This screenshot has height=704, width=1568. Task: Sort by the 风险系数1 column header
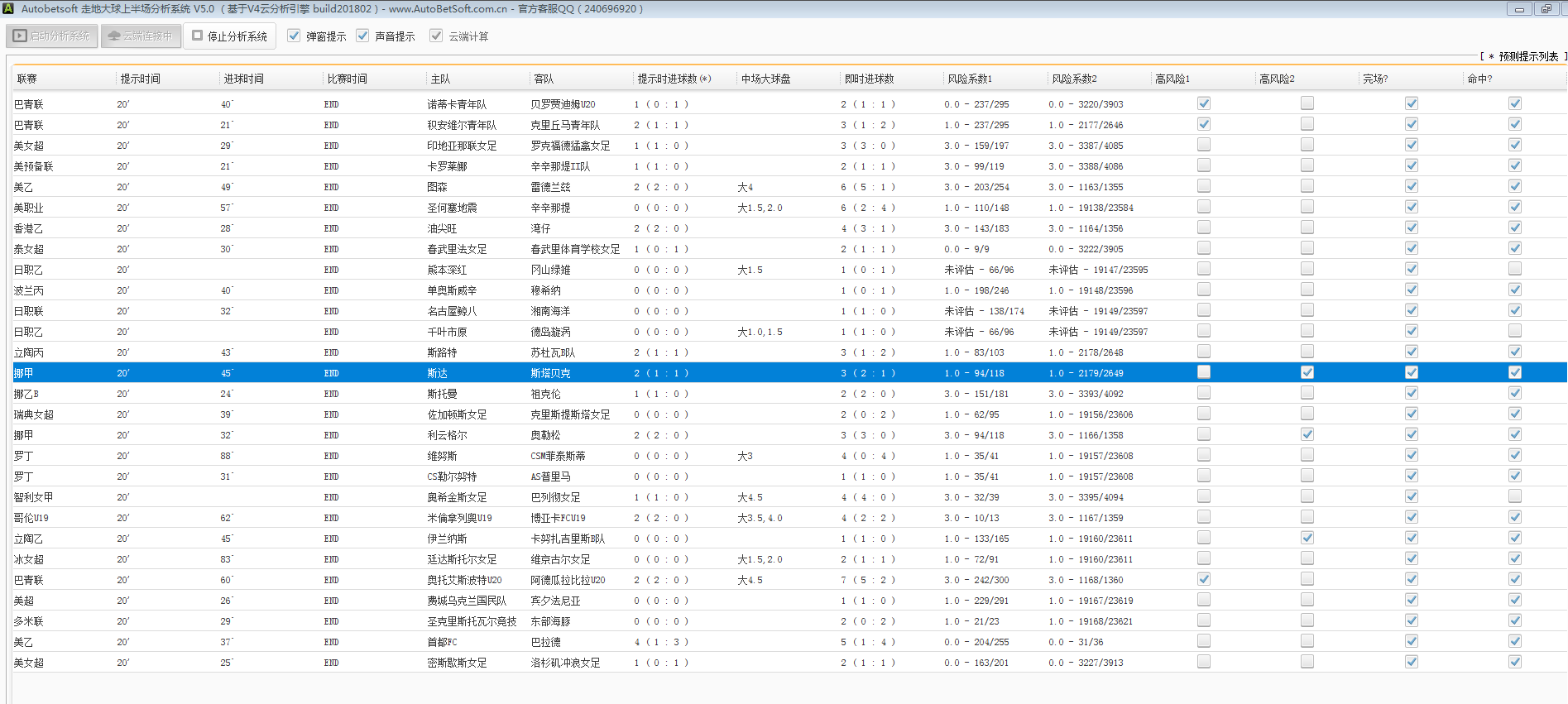970,79
